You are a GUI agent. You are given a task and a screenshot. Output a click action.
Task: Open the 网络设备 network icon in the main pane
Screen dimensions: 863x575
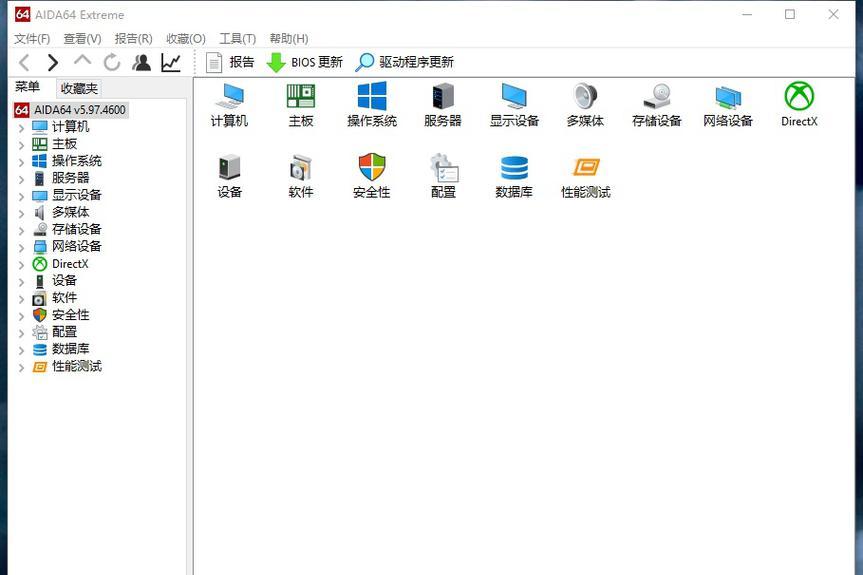[728, 105]
